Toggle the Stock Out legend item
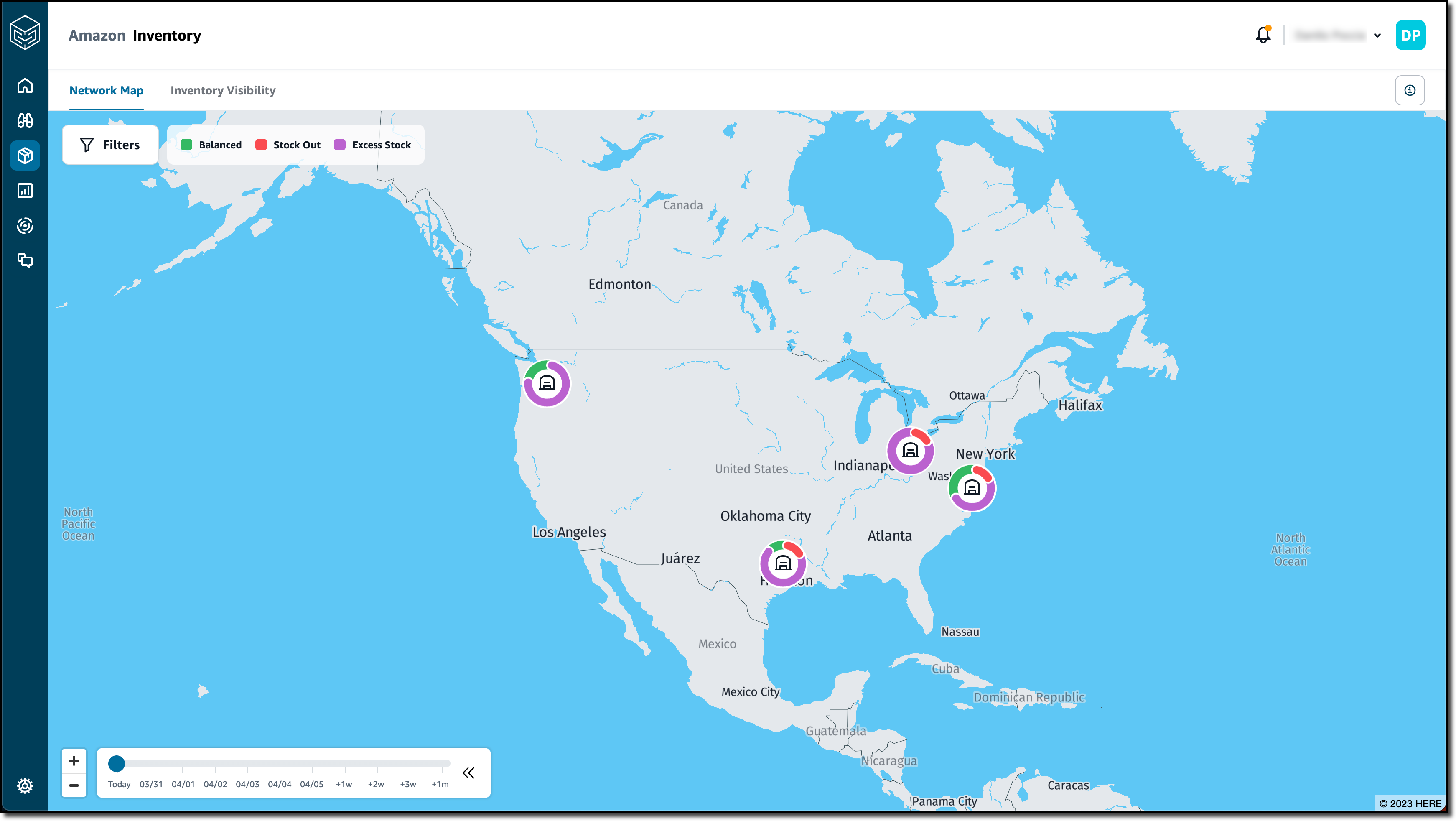1456x821 pixels. [x=288, y=145]
